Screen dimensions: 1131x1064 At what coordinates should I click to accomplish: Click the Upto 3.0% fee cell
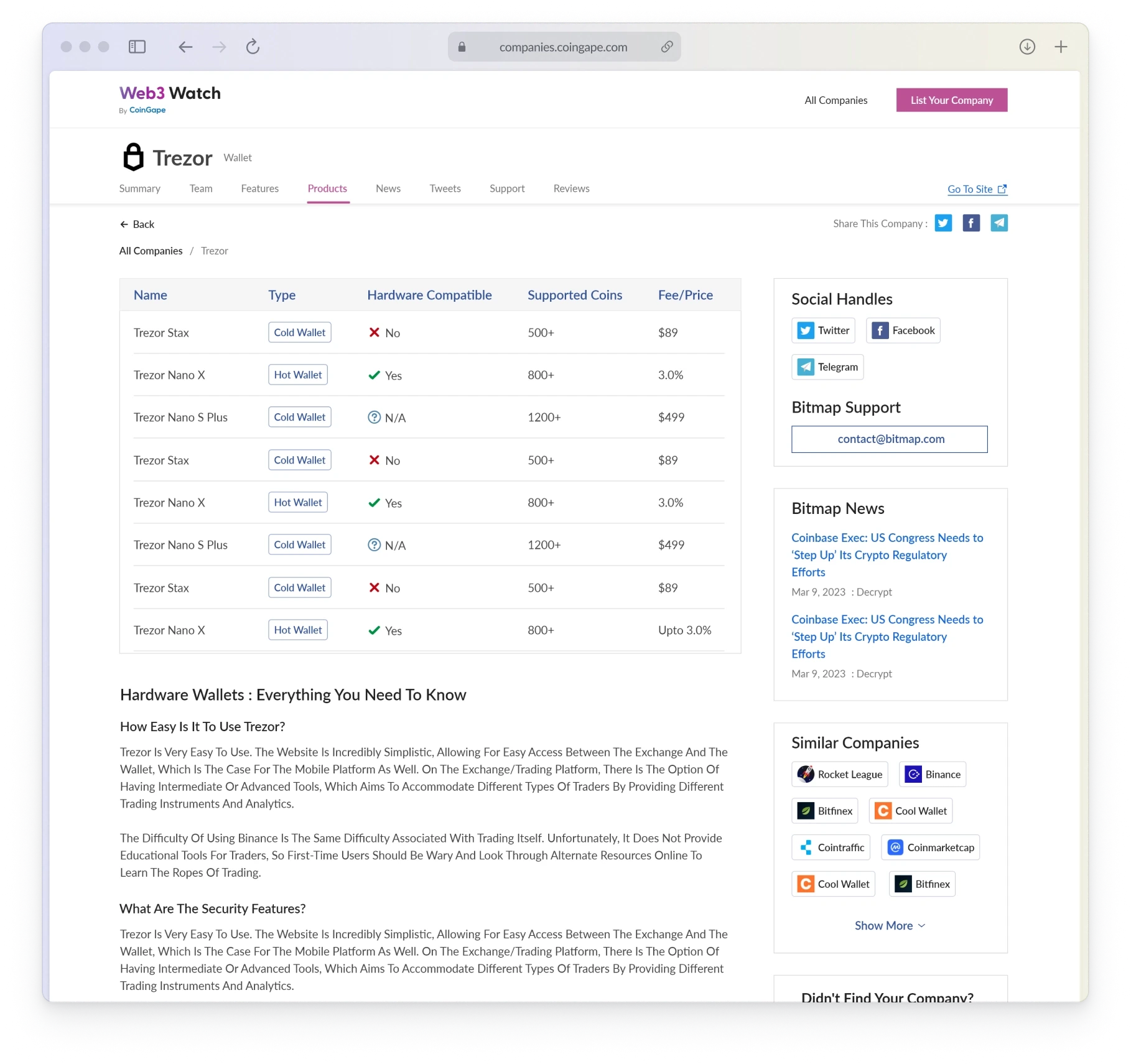click(685, 630)
